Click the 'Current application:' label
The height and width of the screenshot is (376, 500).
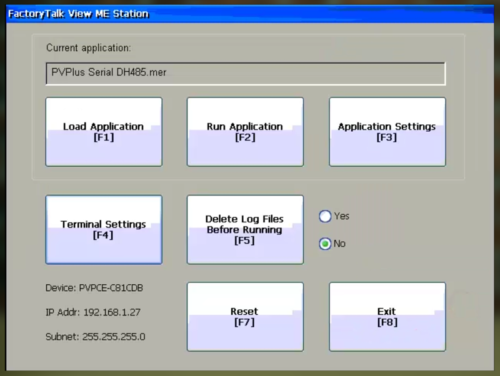click(88, 48)
